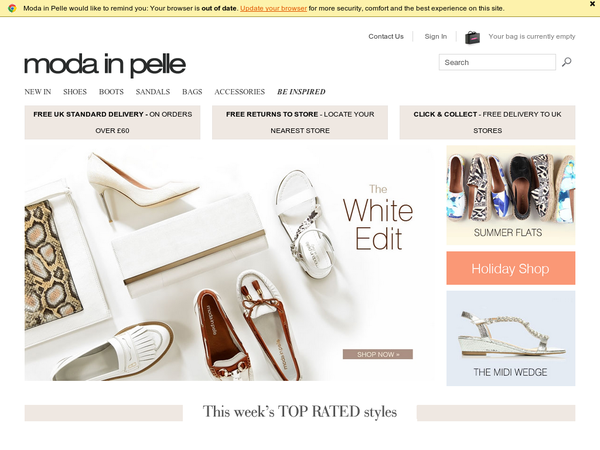This screenshot has width=600, height=450.
Task: Follow the Update your browser link
Action: (x=273, y=8)
